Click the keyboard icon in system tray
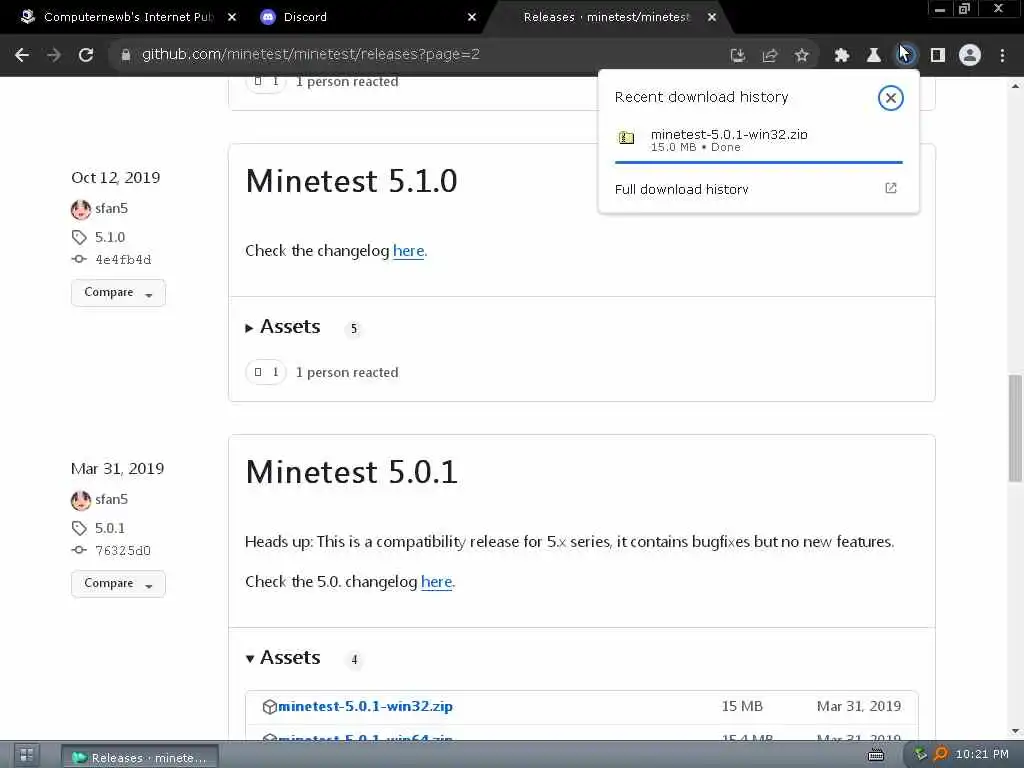1024x768 pixels. pos(876,756)
